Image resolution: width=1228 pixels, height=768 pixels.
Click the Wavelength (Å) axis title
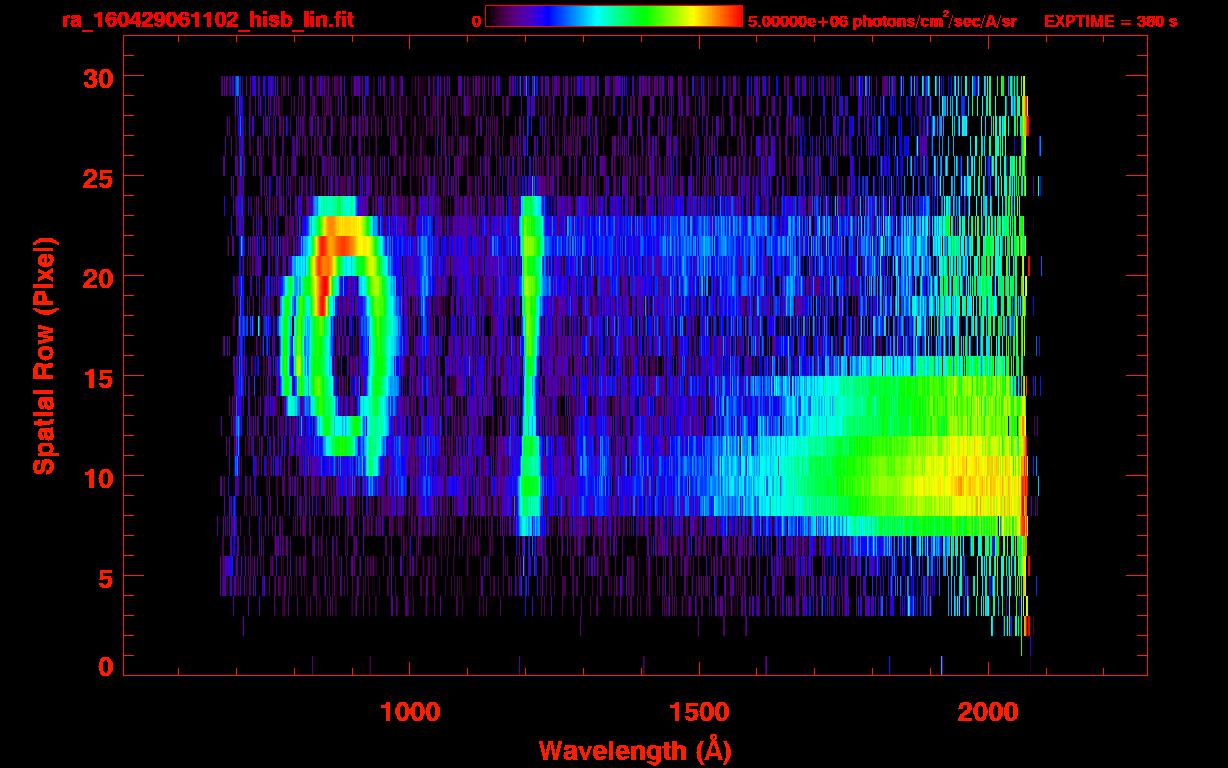point(631,750)
